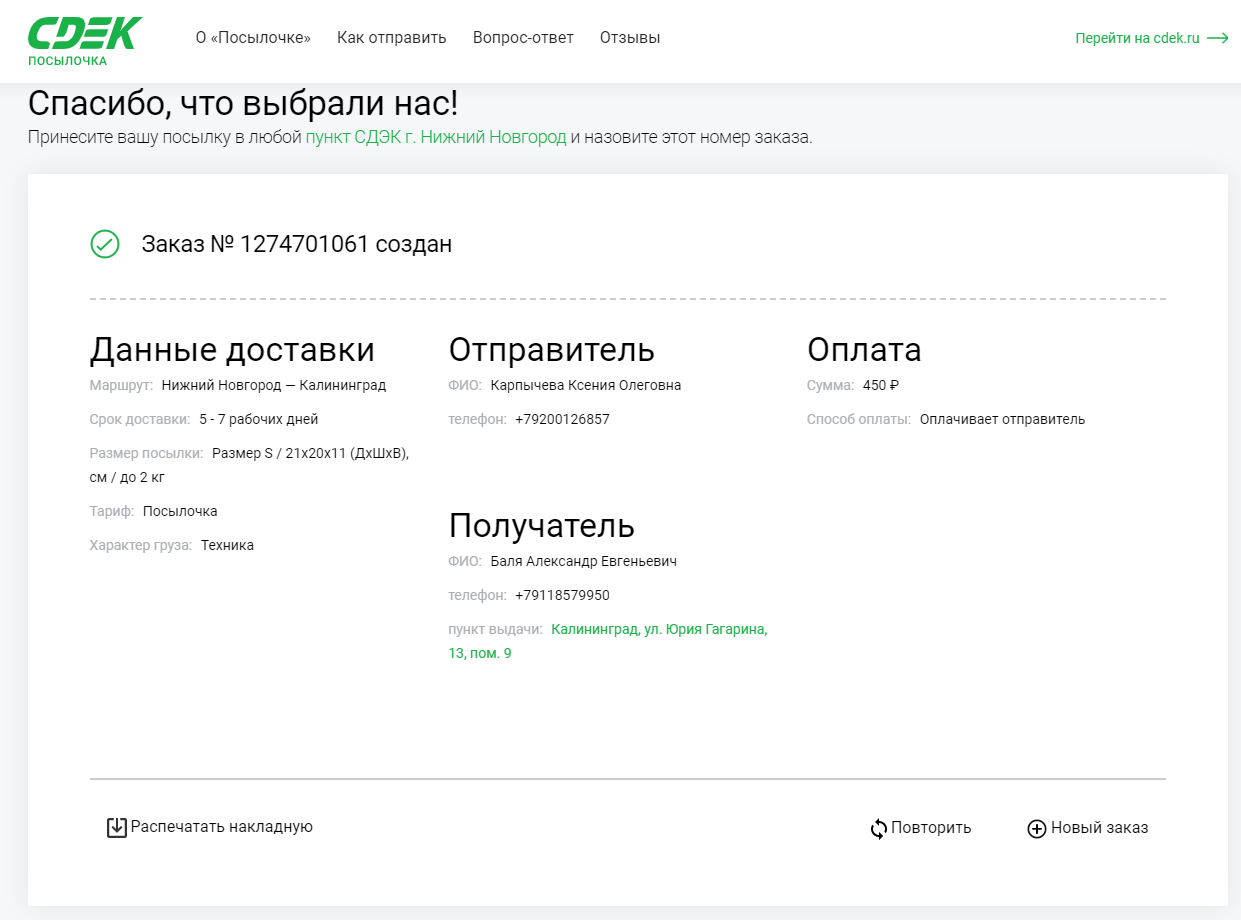Open the пункт СДЭК г. Нижний Новгород link

436,137
